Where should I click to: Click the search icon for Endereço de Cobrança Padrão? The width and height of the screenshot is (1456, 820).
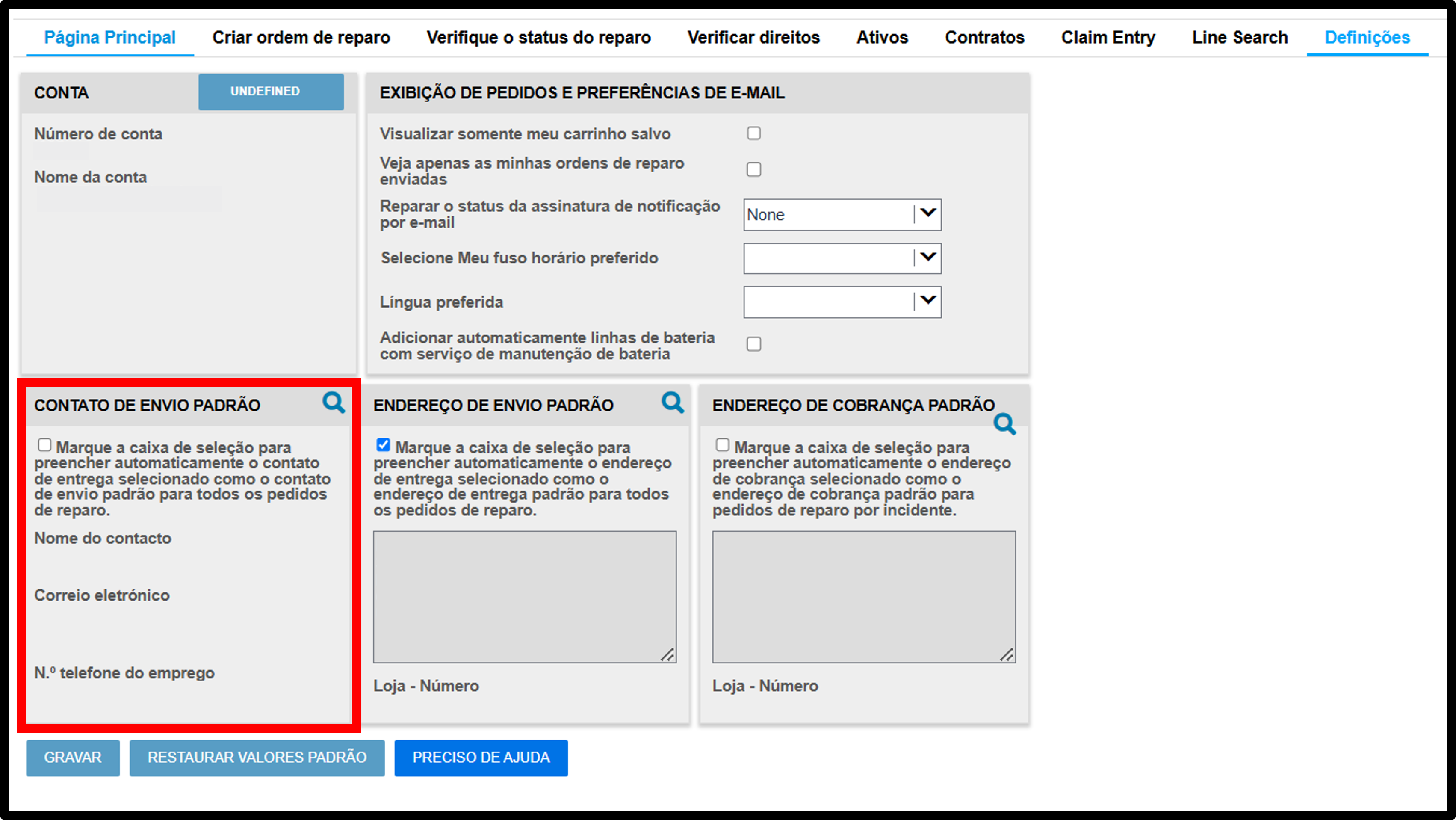point(1004,423)
